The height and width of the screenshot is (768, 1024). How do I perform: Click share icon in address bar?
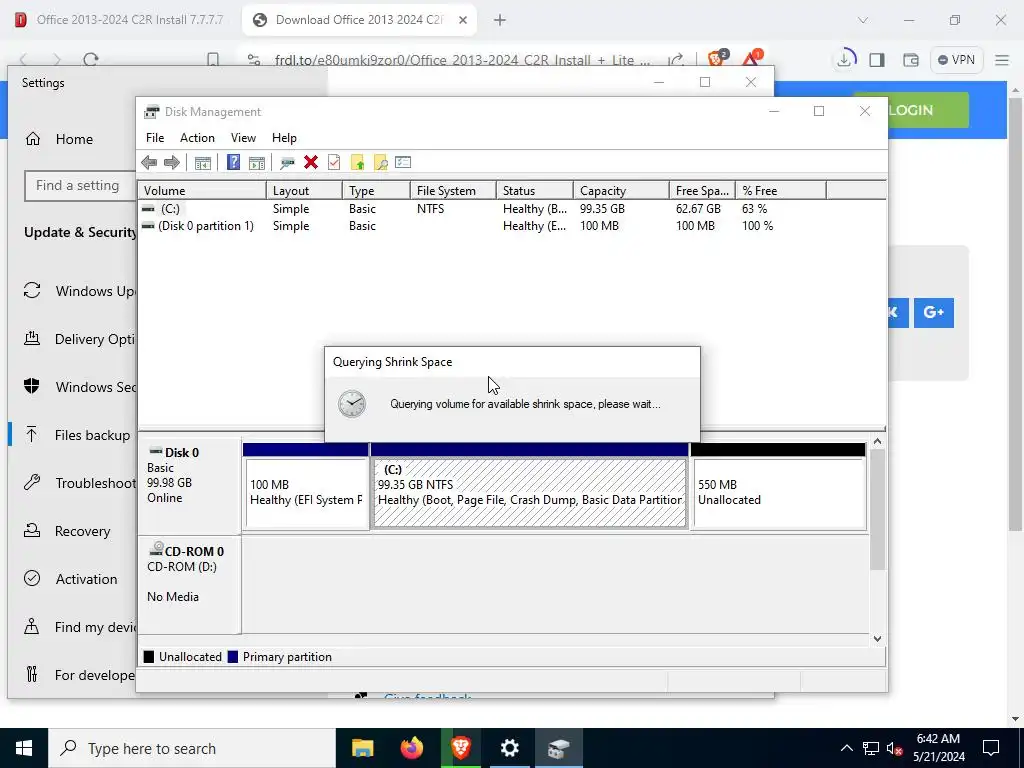(x=676, y=60)
